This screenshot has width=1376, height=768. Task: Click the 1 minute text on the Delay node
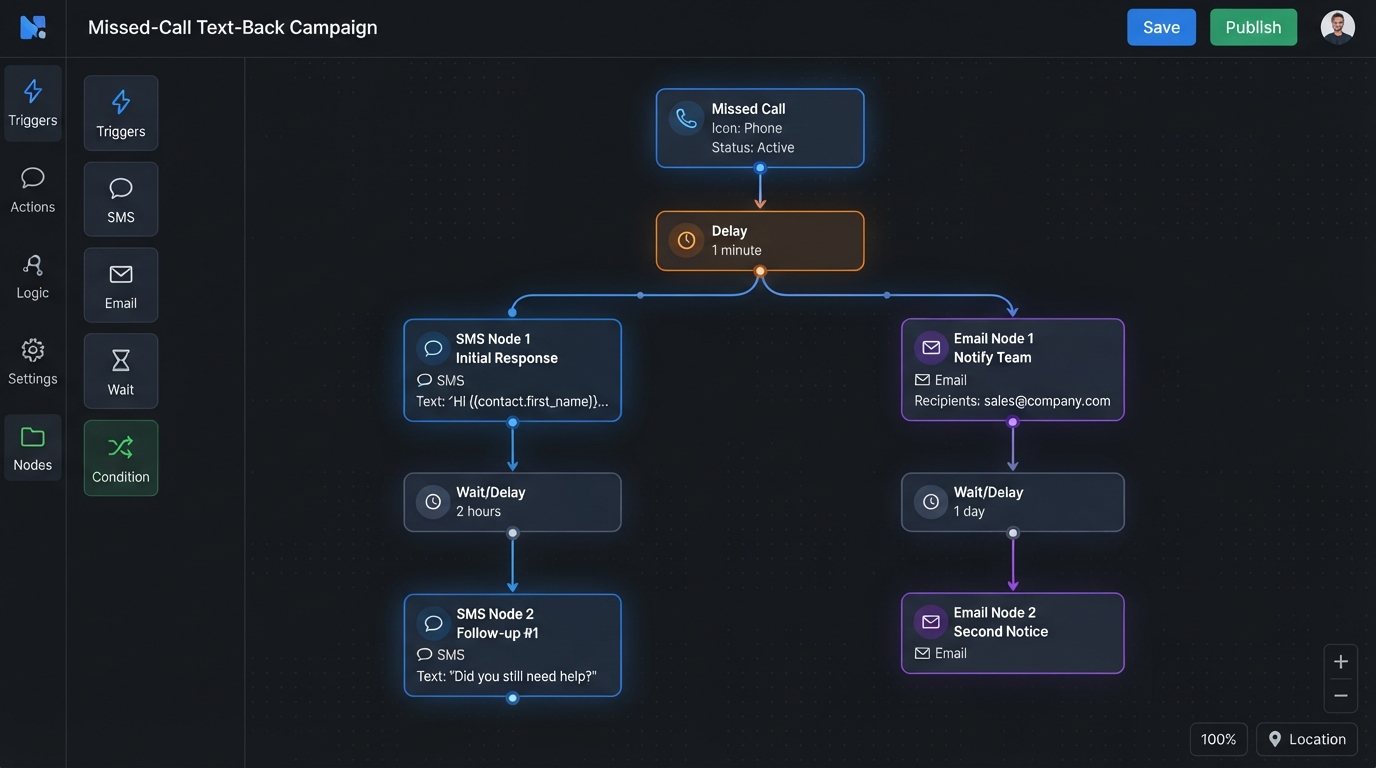click(737, 250)
